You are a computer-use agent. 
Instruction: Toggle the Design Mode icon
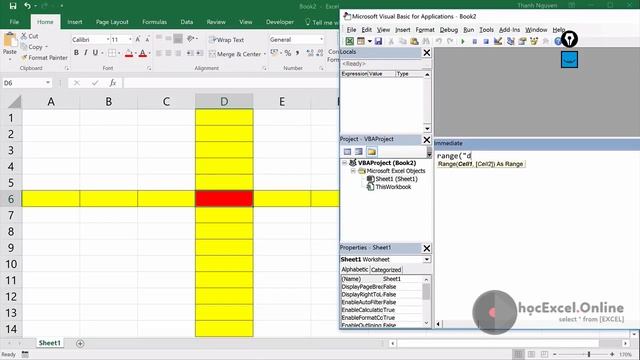pos(498,41)
